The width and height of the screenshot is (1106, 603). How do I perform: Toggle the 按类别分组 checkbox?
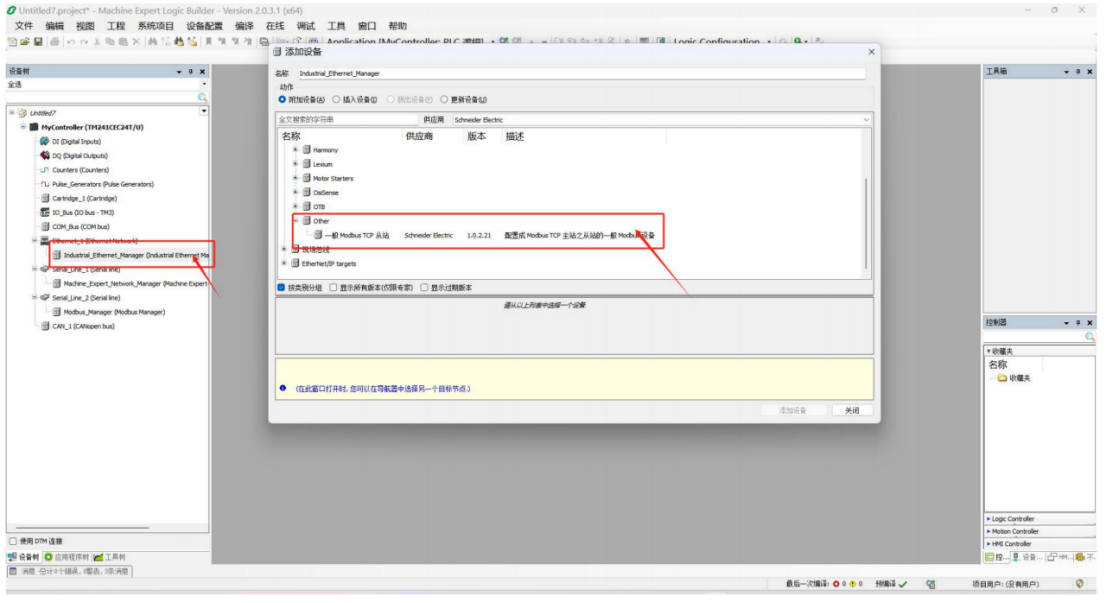coord(281,288)
